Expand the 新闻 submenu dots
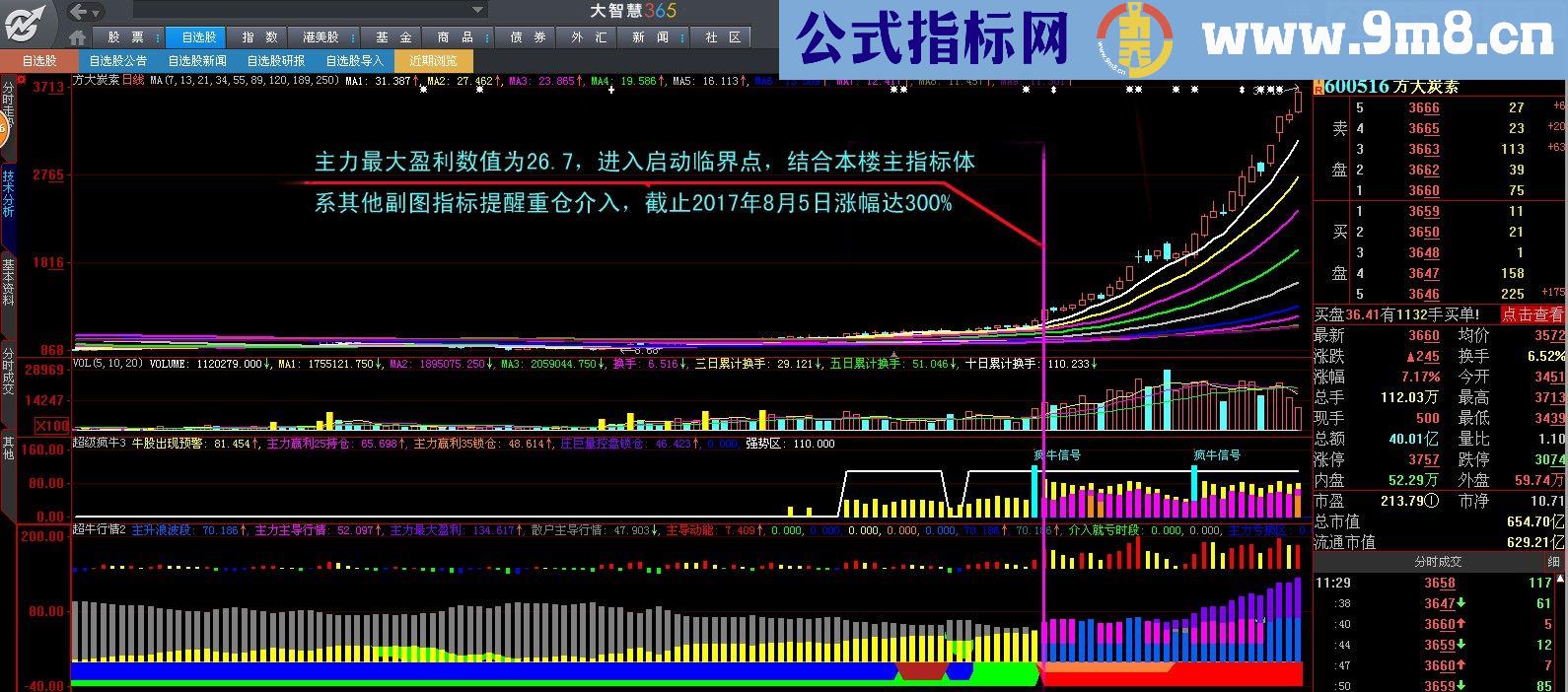Screen dimensions: 1568x692 tap(681, 37)
